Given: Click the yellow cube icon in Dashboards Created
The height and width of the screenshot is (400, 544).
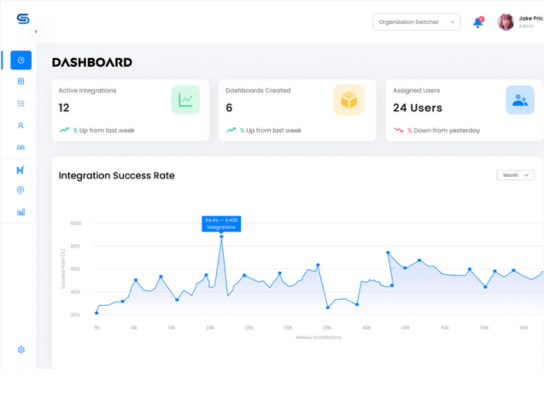Looking at the screenshot, I should (349, 100).
